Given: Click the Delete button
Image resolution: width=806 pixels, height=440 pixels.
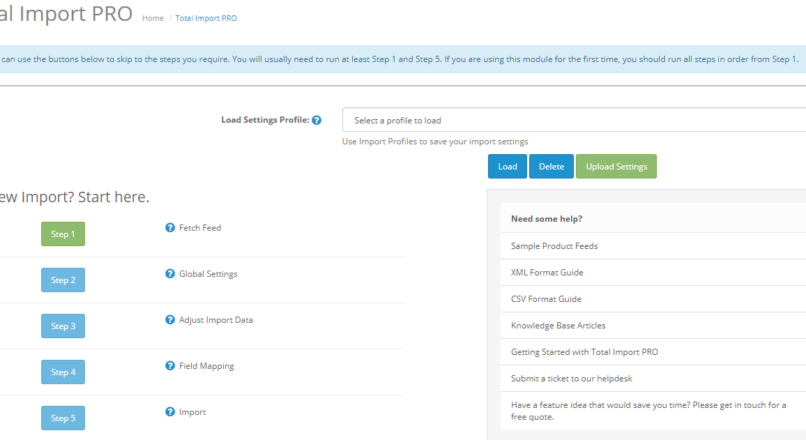Looking at the screenshot, I should tap(551, 167).
